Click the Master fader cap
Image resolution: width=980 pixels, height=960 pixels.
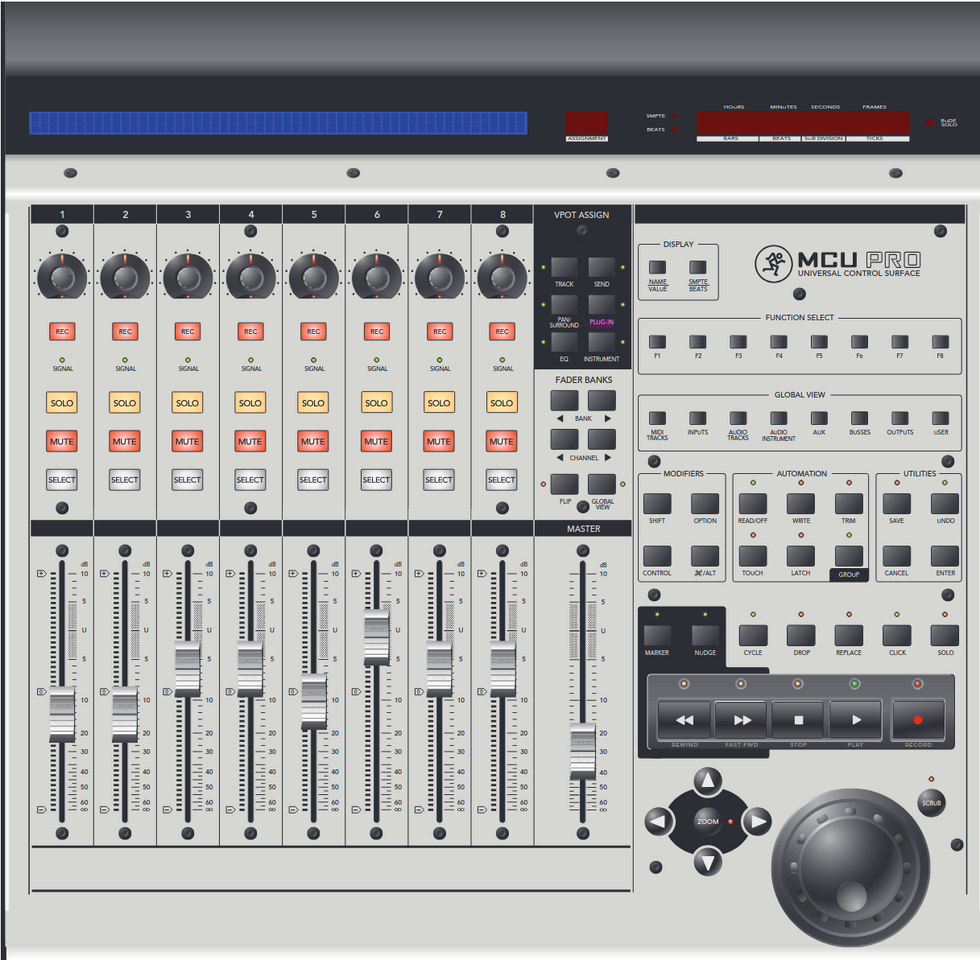click(583, 751)
